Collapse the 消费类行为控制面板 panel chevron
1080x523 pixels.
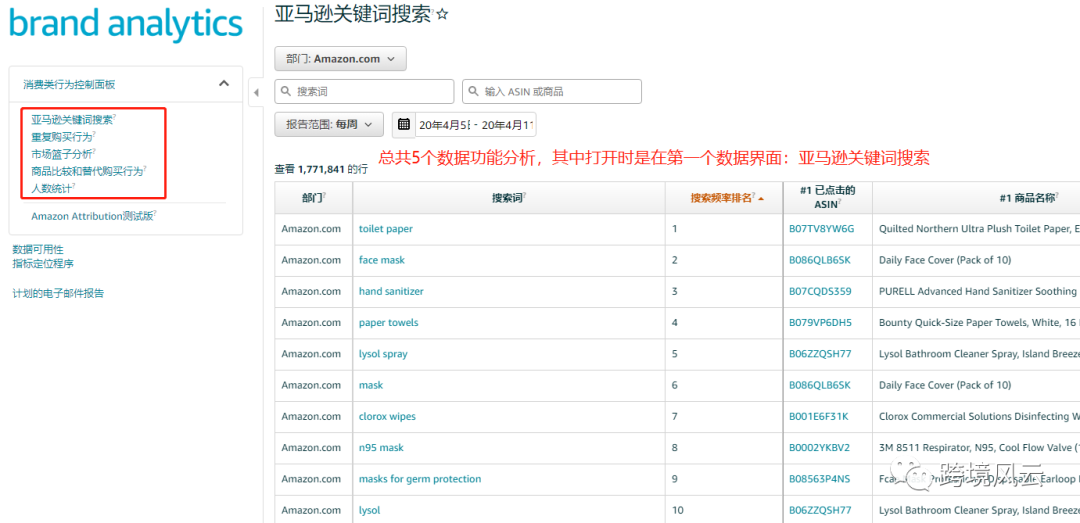point(224,83)
